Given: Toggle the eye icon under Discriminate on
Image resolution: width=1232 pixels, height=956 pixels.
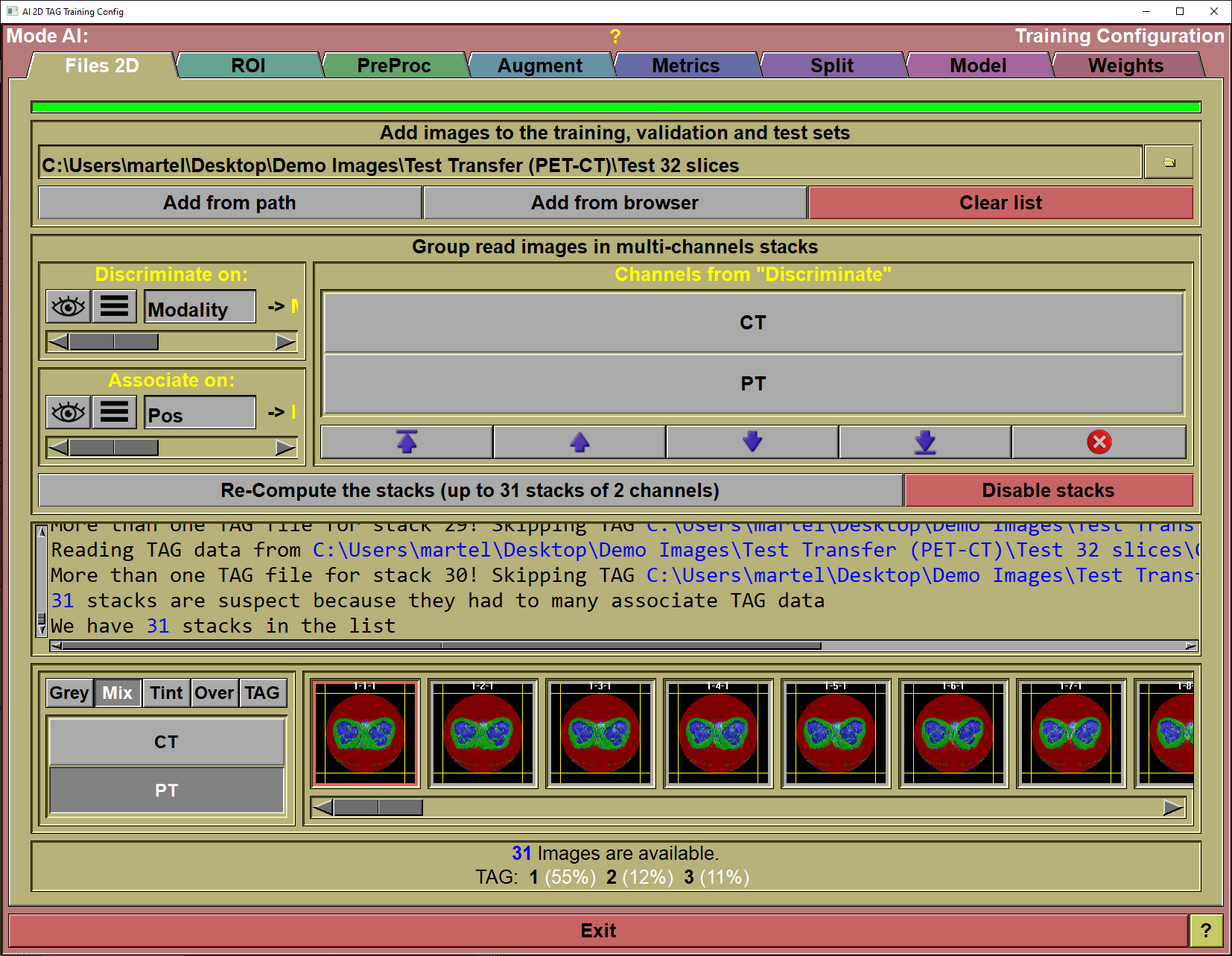Looking at the screenshot, I should (69, 306).
